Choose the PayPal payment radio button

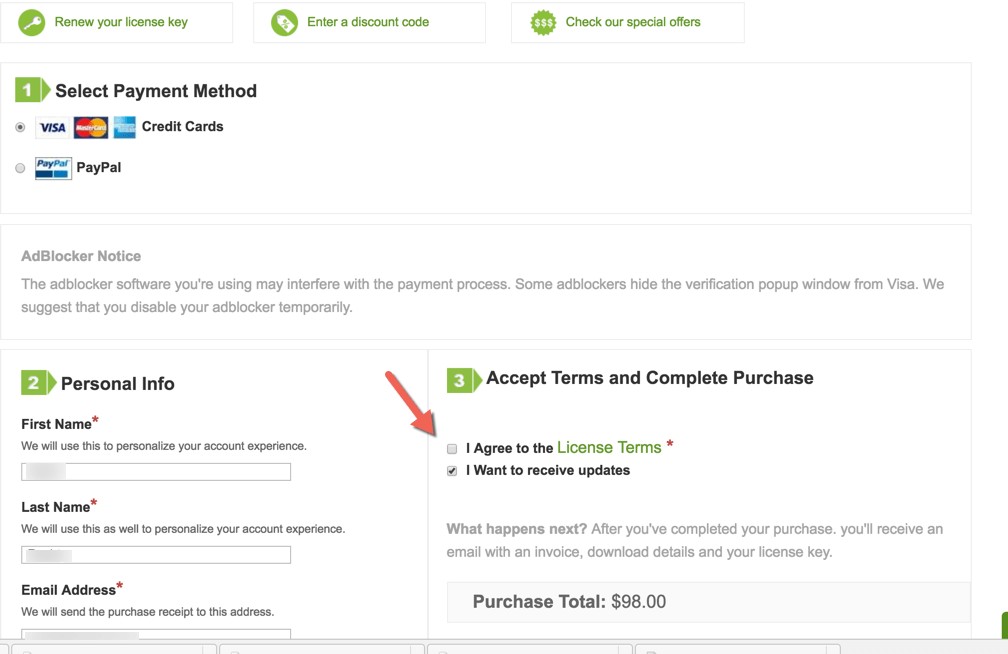(20, 168)
